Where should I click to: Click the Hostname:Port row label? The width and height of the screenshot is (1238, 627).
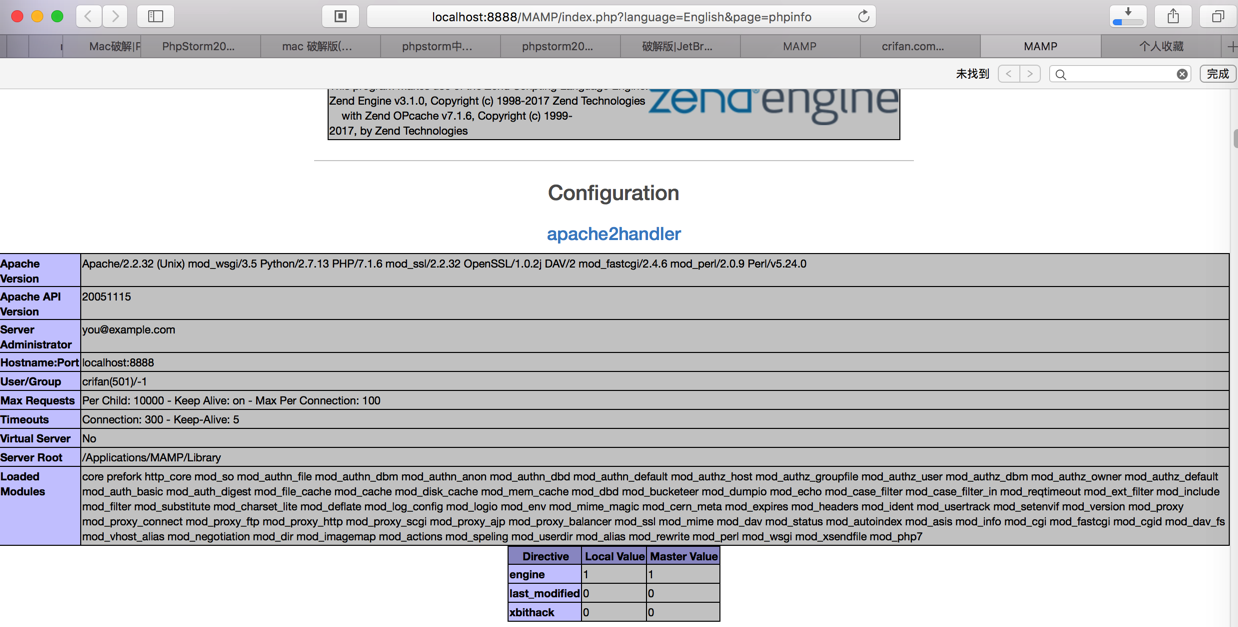[40, 363]
